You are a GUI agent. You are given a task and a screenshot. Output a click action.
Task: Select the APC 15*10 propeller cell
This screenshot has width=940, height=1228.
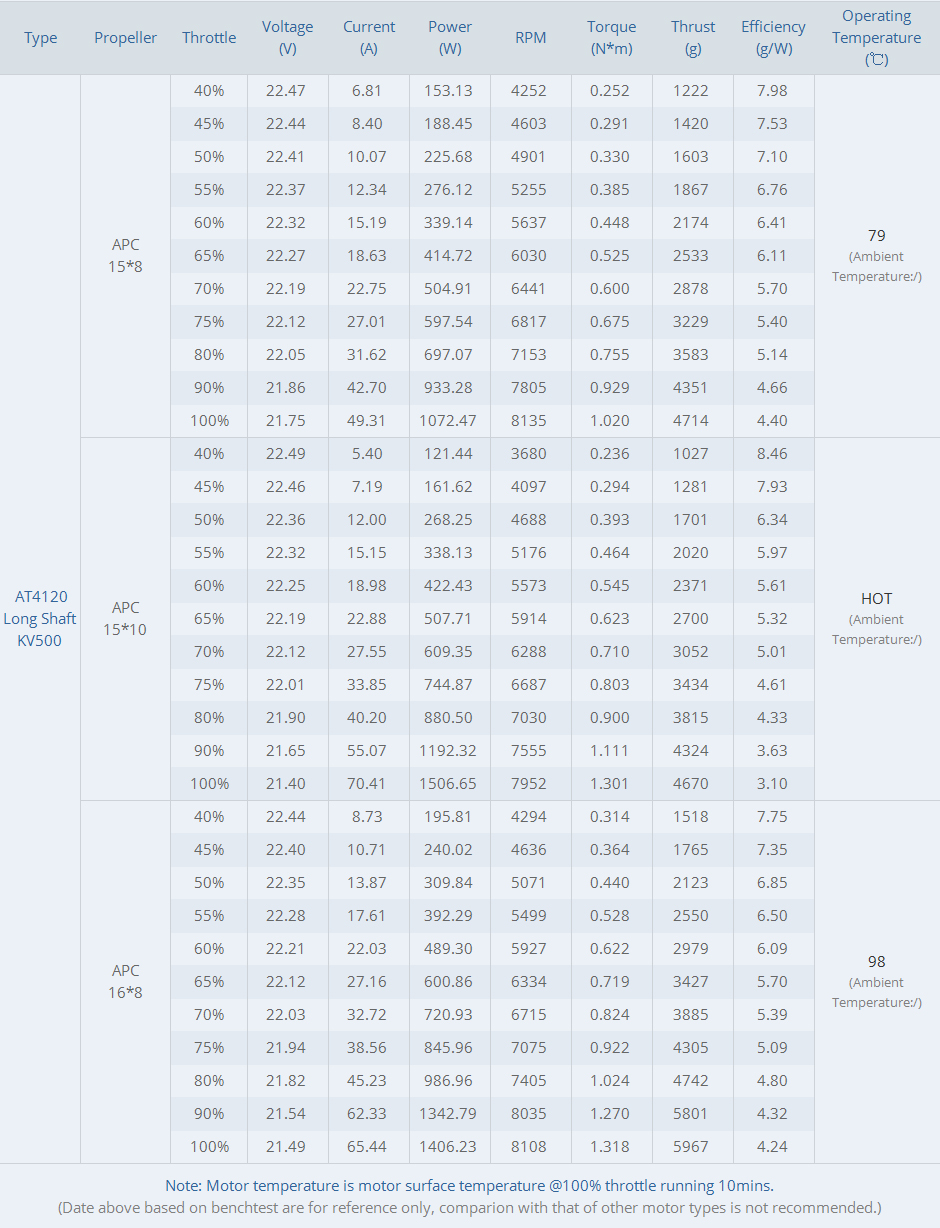coord(126,618)
